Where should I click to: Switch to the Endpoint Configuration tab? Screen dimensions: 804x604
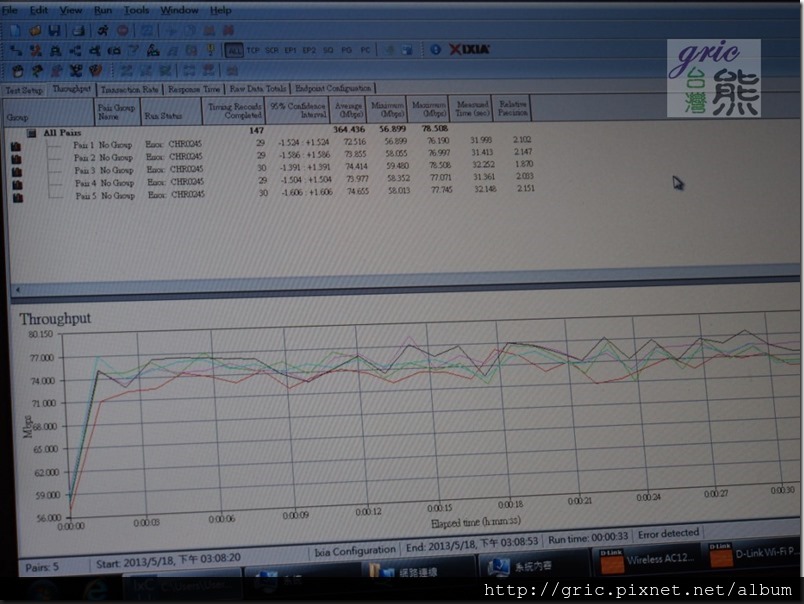pos(333,88)
